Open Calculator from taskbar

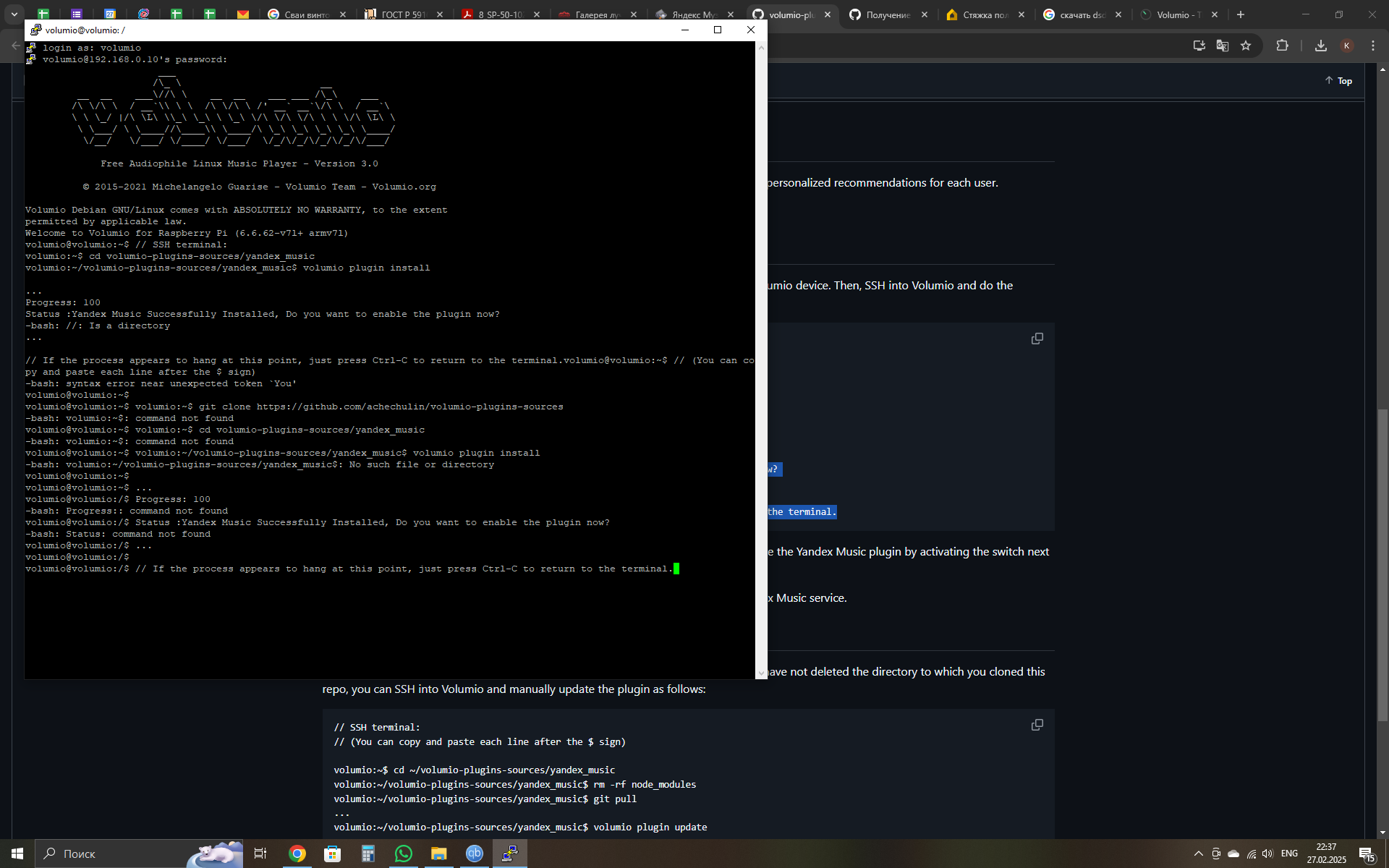[368, 854]
